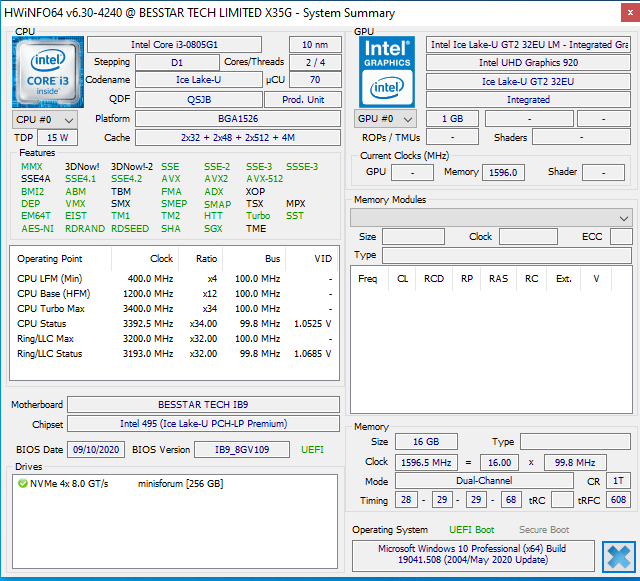The height and width of the screenshot is (581, 640).
Task: Click the µCU value 70
Action: [x=315, y=80]
